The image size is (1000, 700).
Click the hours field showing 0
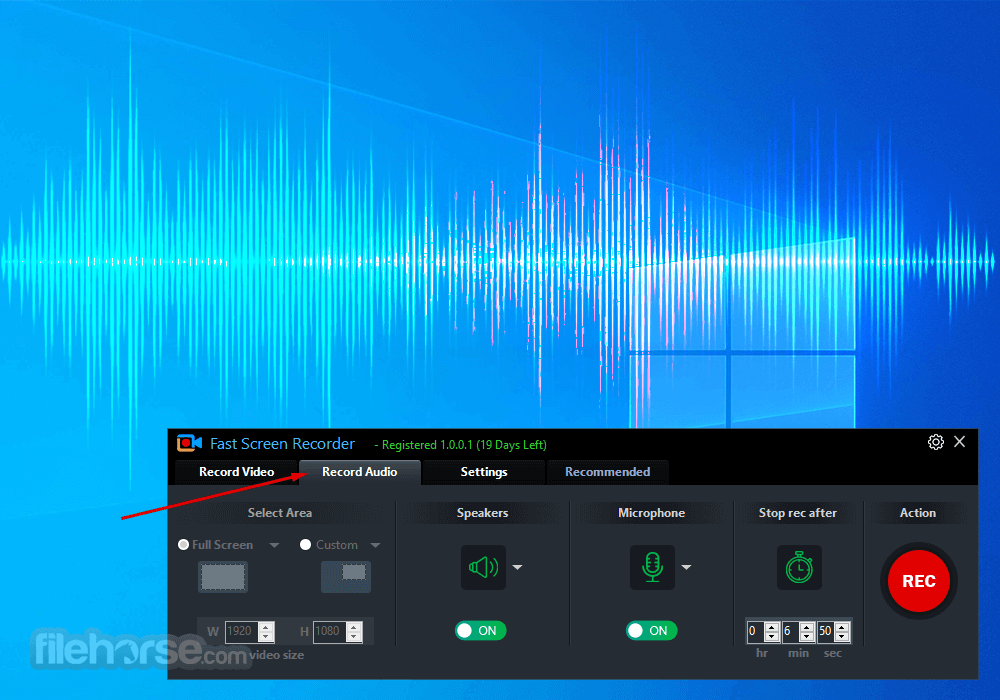755,631
